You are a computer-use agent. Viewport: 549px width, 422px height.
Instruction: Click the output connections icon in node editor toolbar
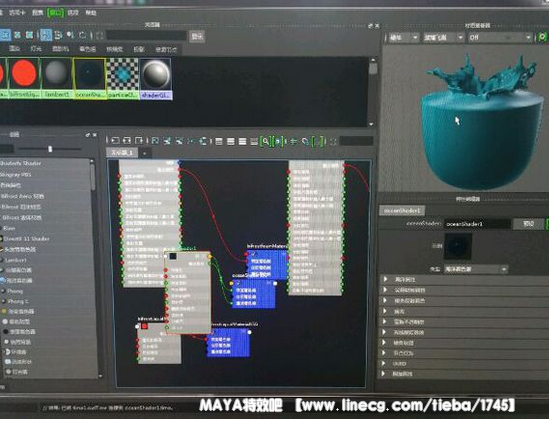click(139, 141)
